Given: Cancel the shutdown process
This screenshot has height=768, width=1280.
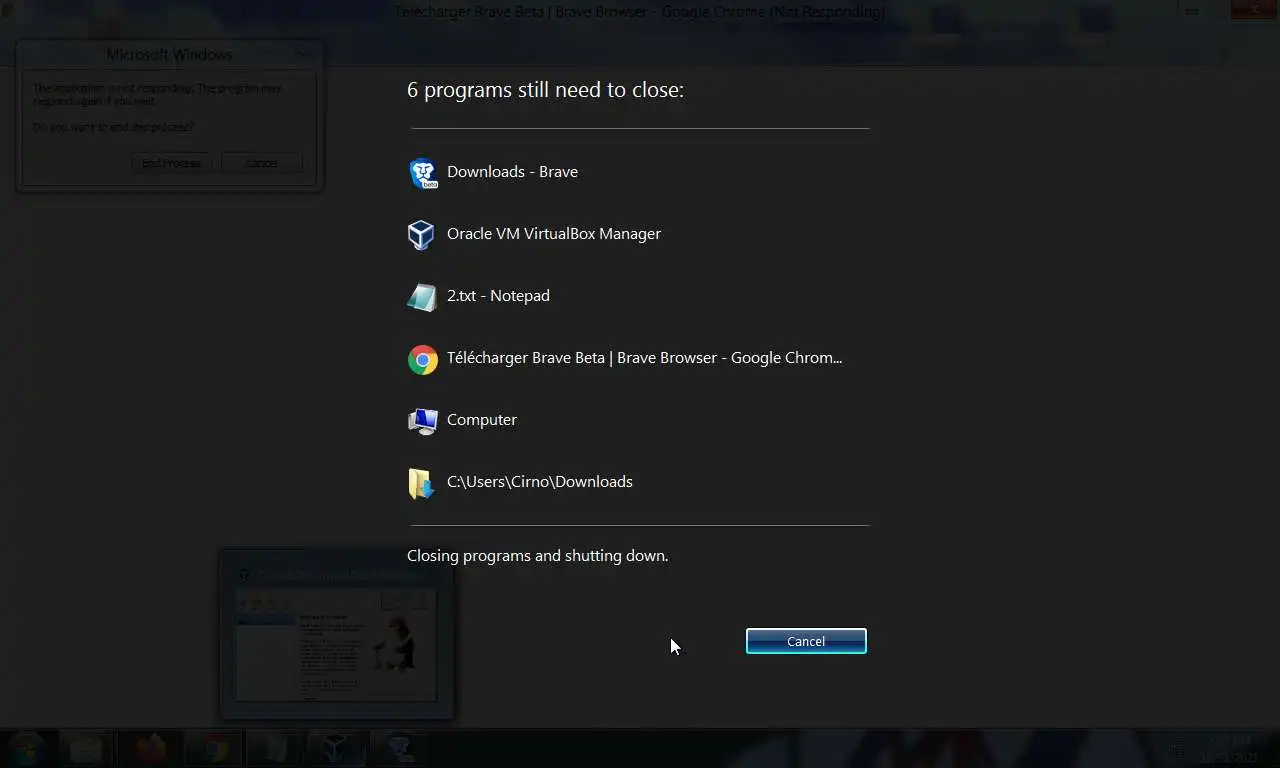Looking at the screenshot, I should click(806, 641).
